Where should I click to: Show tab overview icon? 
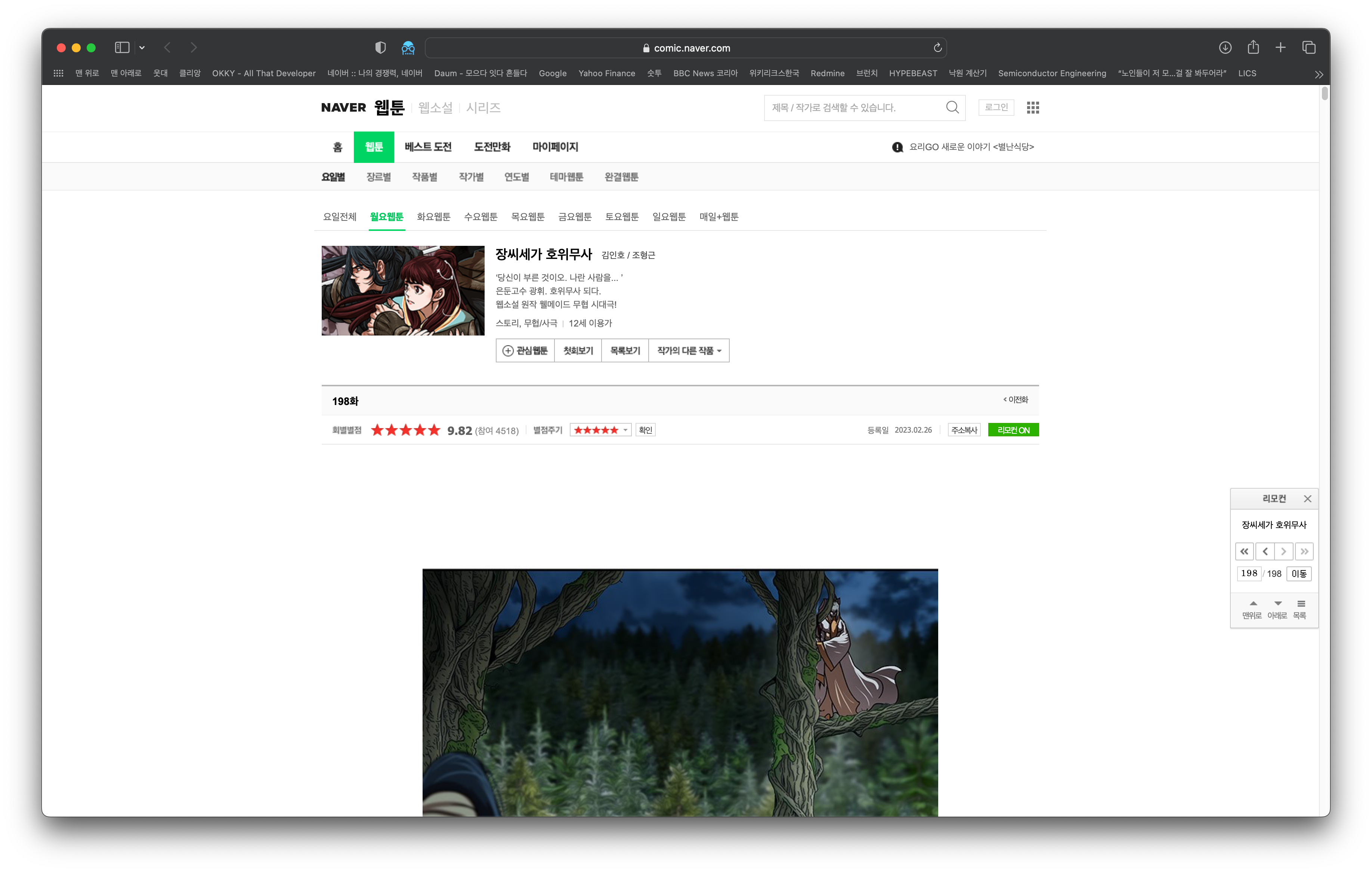tap(1309, 48)
